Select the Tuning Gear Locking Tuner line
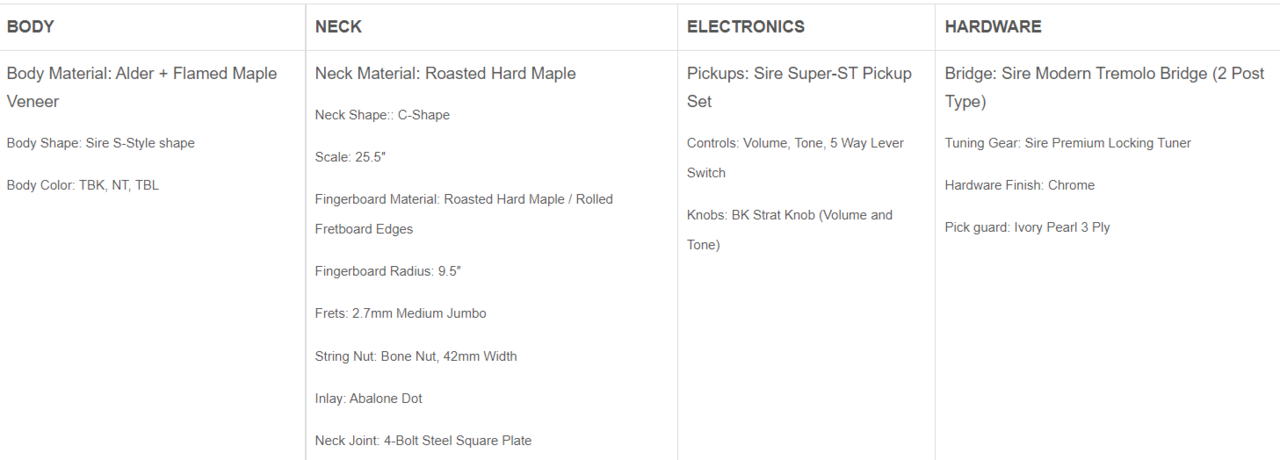Screen dimensions: 1280x460 point(1067,143)
